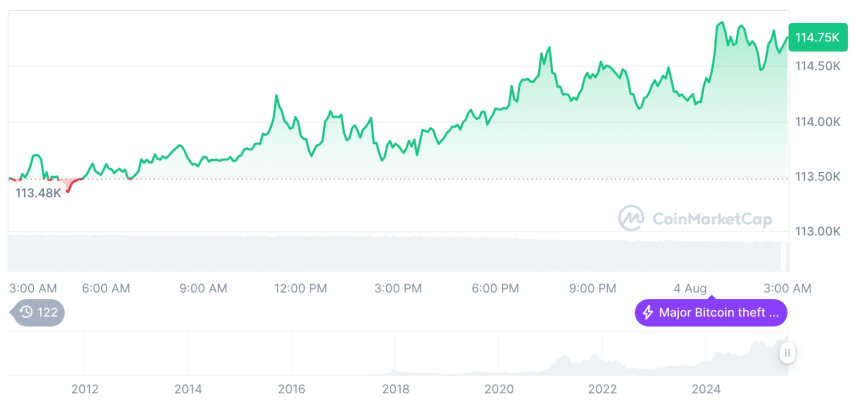Click the CoinMarketCap logo icon
Image resolution: width=860 pixels, height=401 pixels.
[x=631, y=217]
